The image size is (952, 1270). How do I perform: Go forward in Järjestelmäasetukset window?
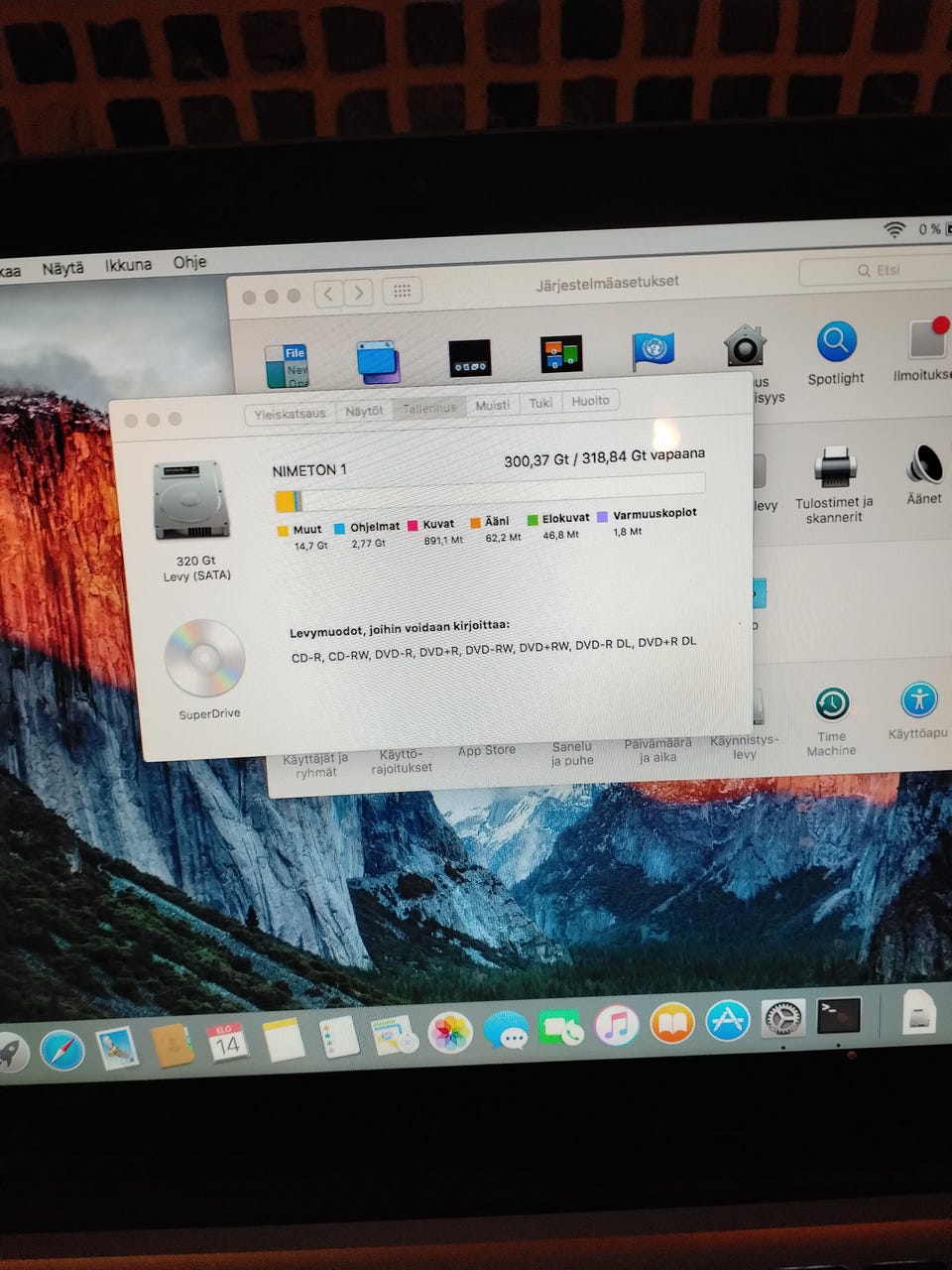[x=359, y=292]
